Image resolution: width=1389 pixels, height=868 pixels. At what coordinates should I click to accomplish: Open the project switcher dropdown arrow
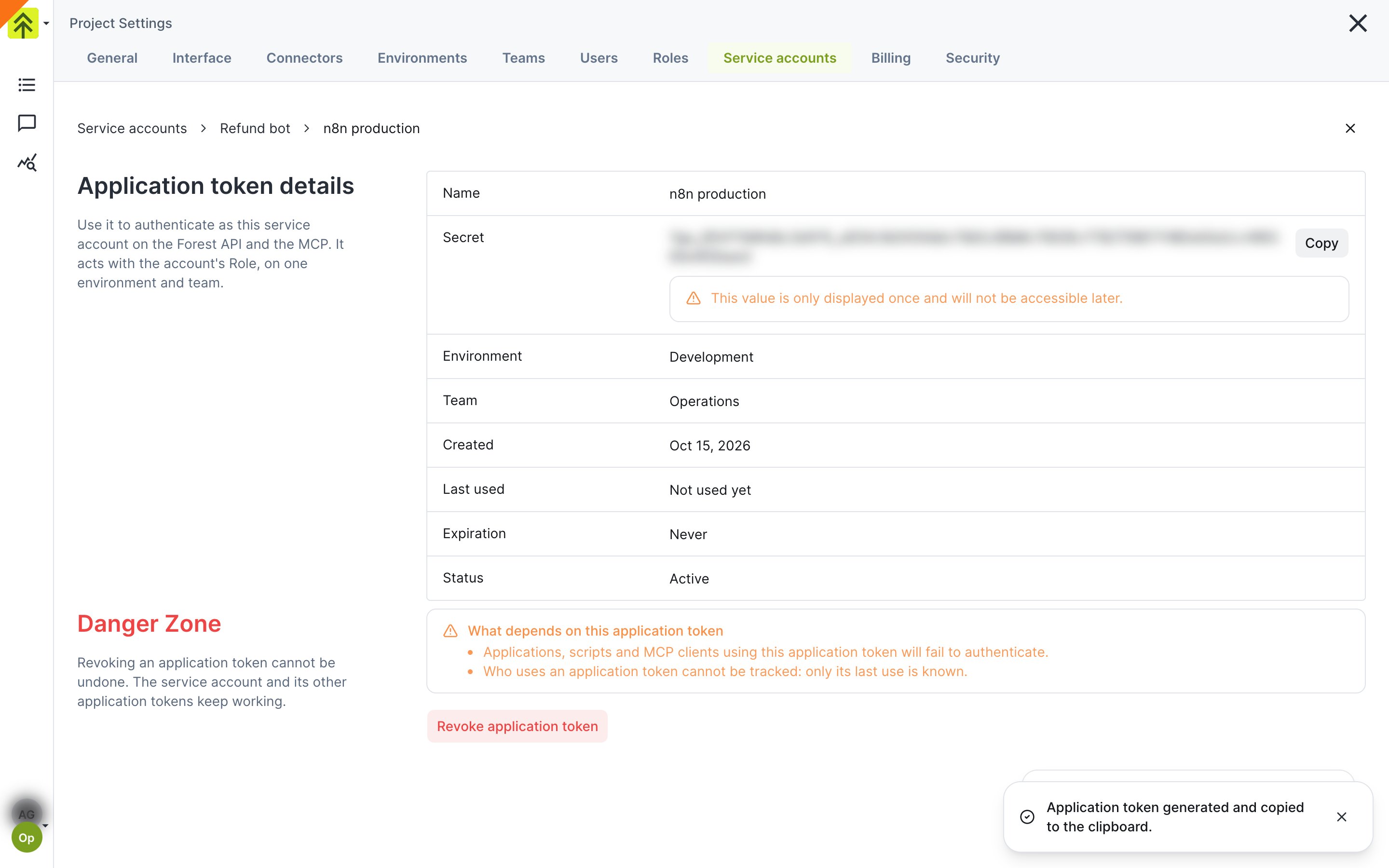(x=46, y=24)
